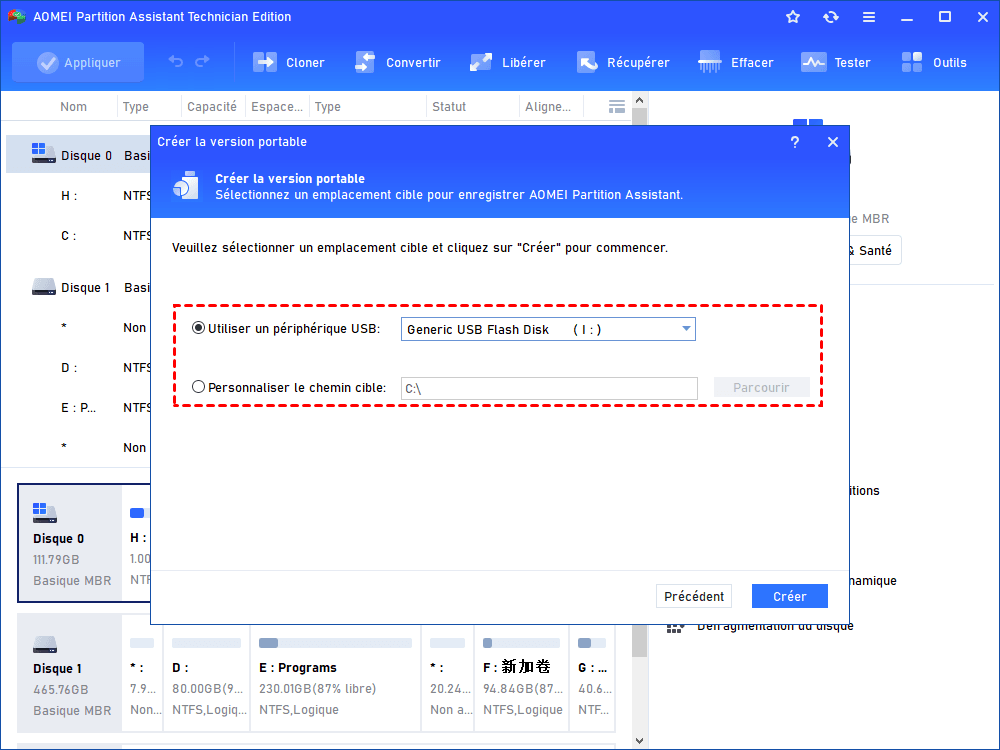Open the Récupérer tool
The width and height of the screenshot is (1000, 750).
click(x=623, y=62)
